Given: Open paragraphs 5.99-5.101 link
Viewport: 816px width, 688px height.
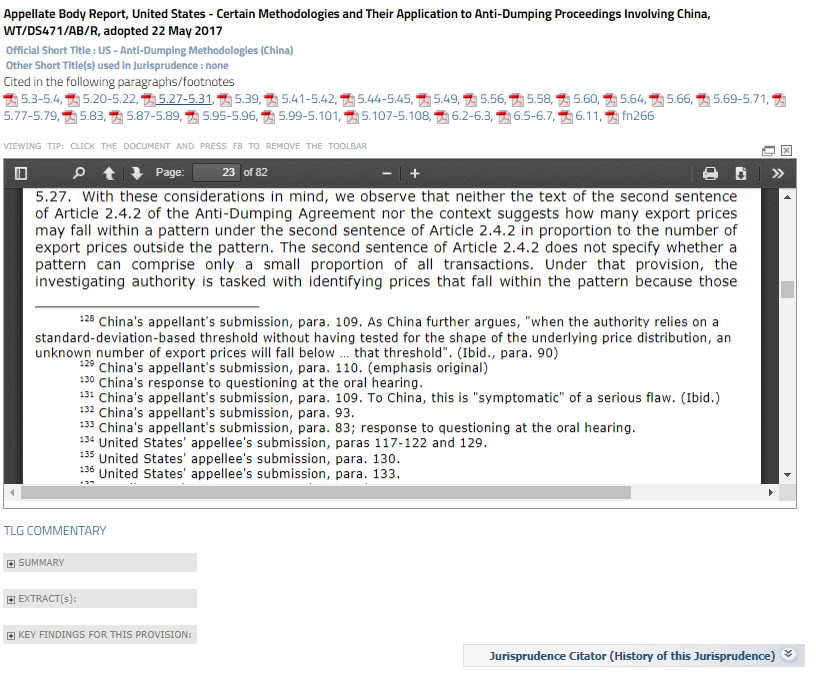Looking at the screenshot, I should click(309, 116).
